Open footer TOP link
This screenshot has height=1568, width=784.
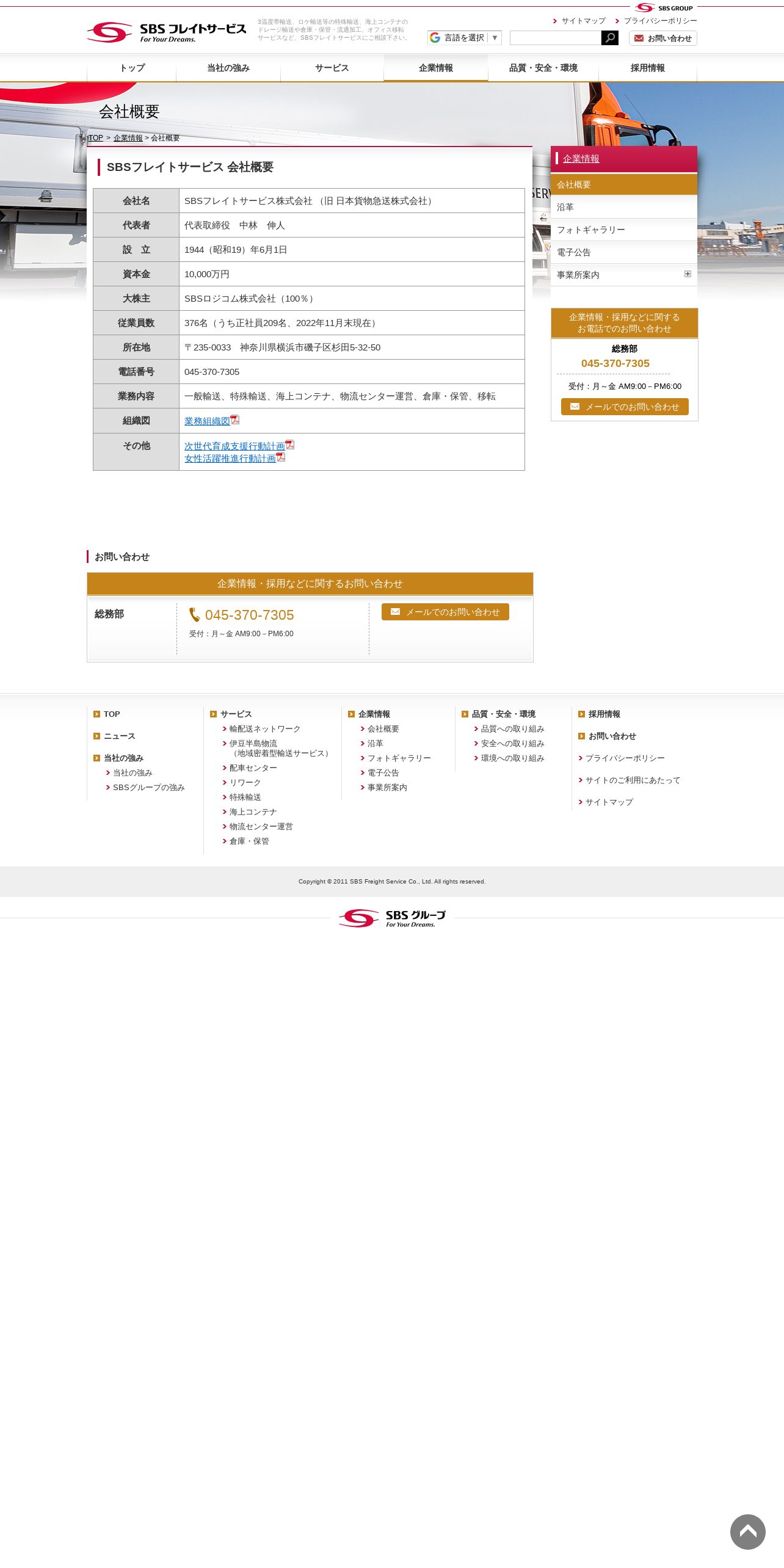click(112, 714)
